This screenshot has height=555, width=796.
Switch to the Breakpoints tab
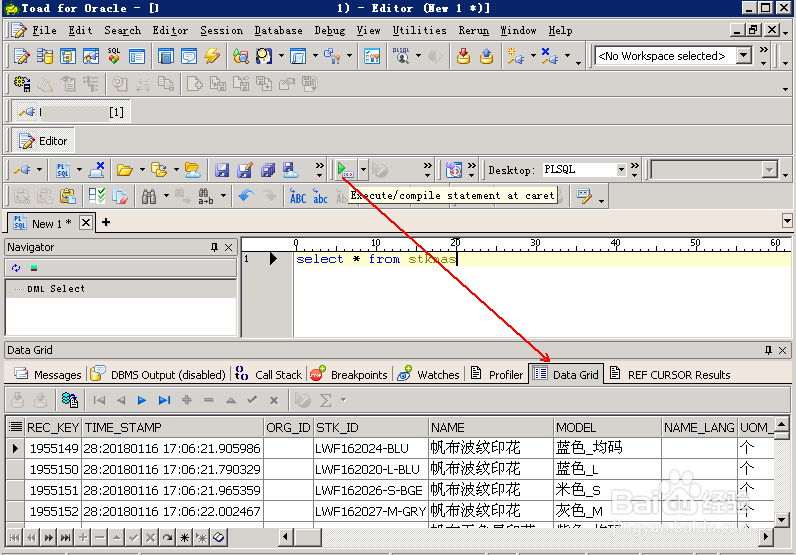[349, 375]
